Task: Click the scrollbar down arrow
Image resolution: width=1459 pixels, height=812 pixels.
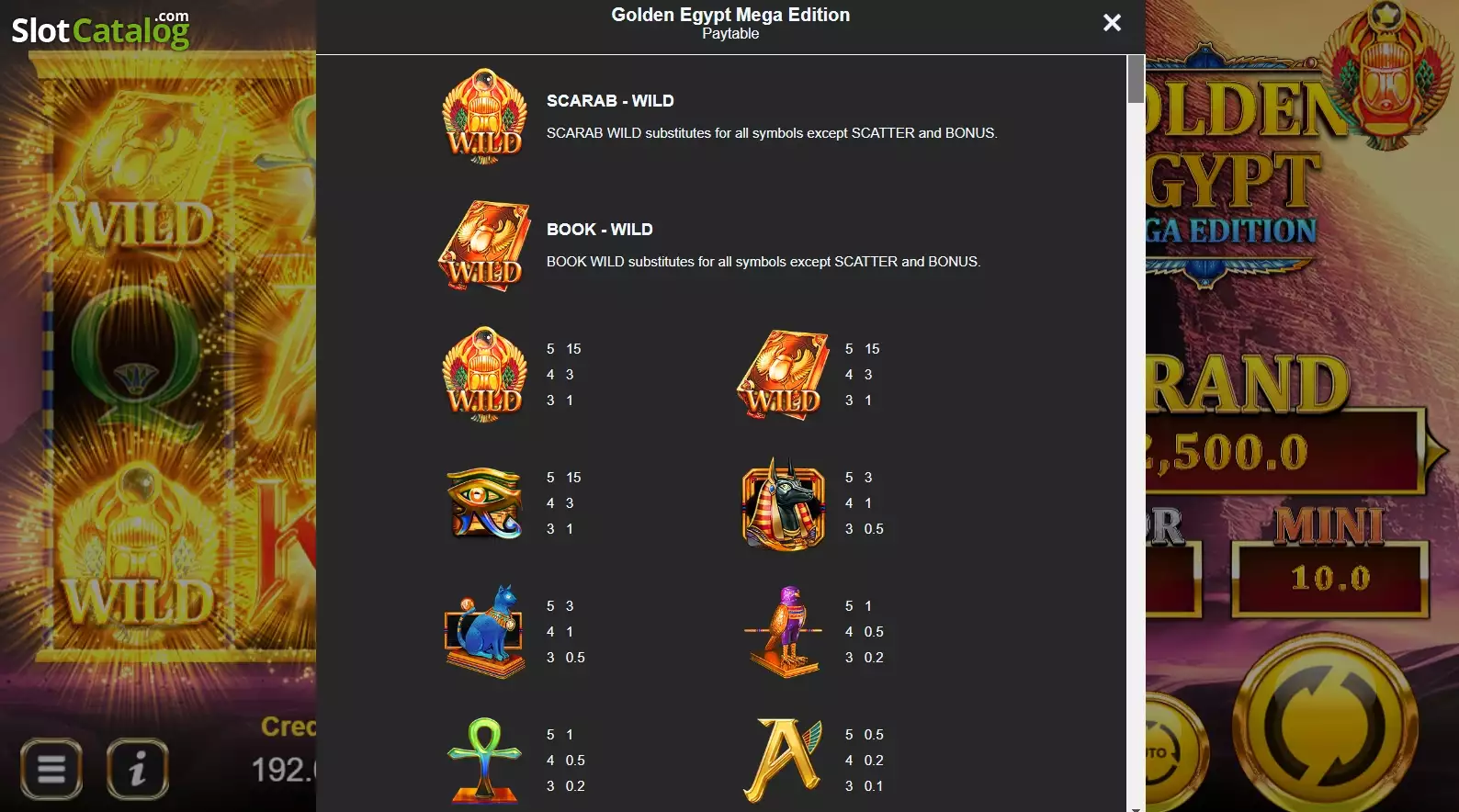Action: (x=1136, y=808)
